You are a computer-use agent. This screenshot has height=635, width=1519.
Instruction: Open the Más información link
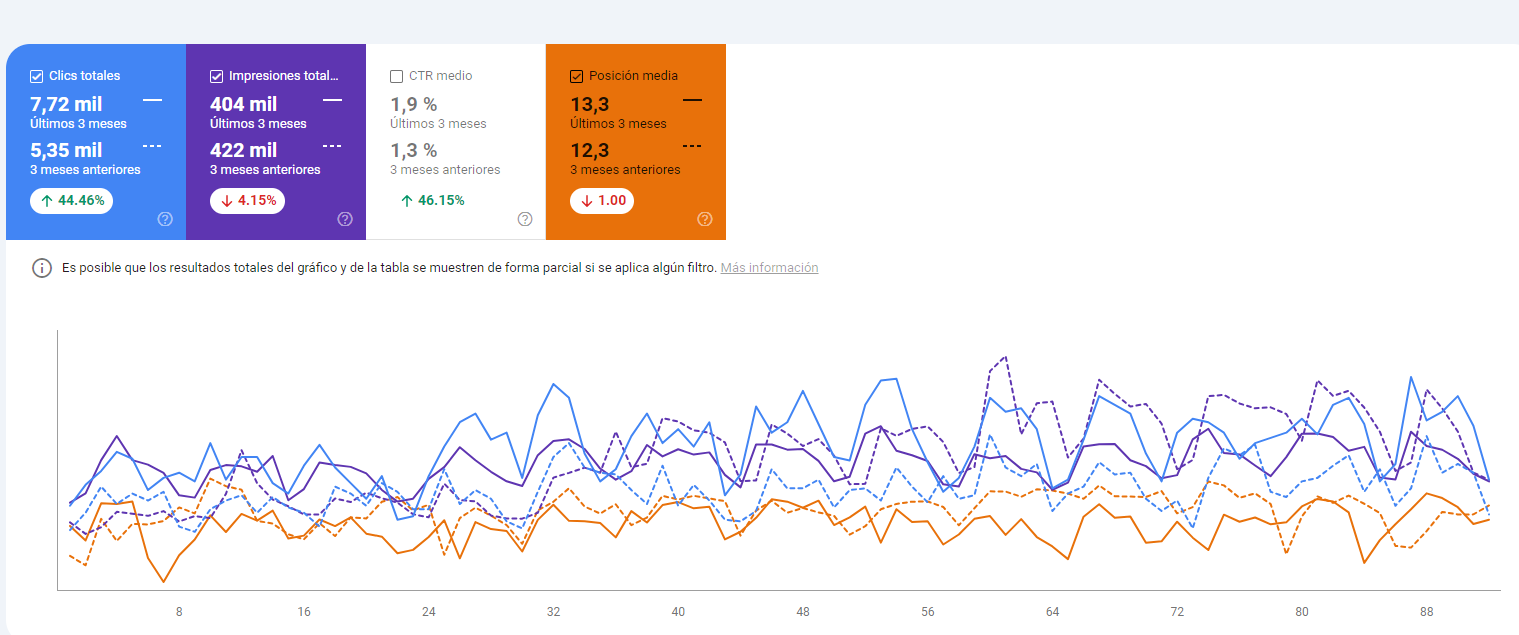coord(769,268)
